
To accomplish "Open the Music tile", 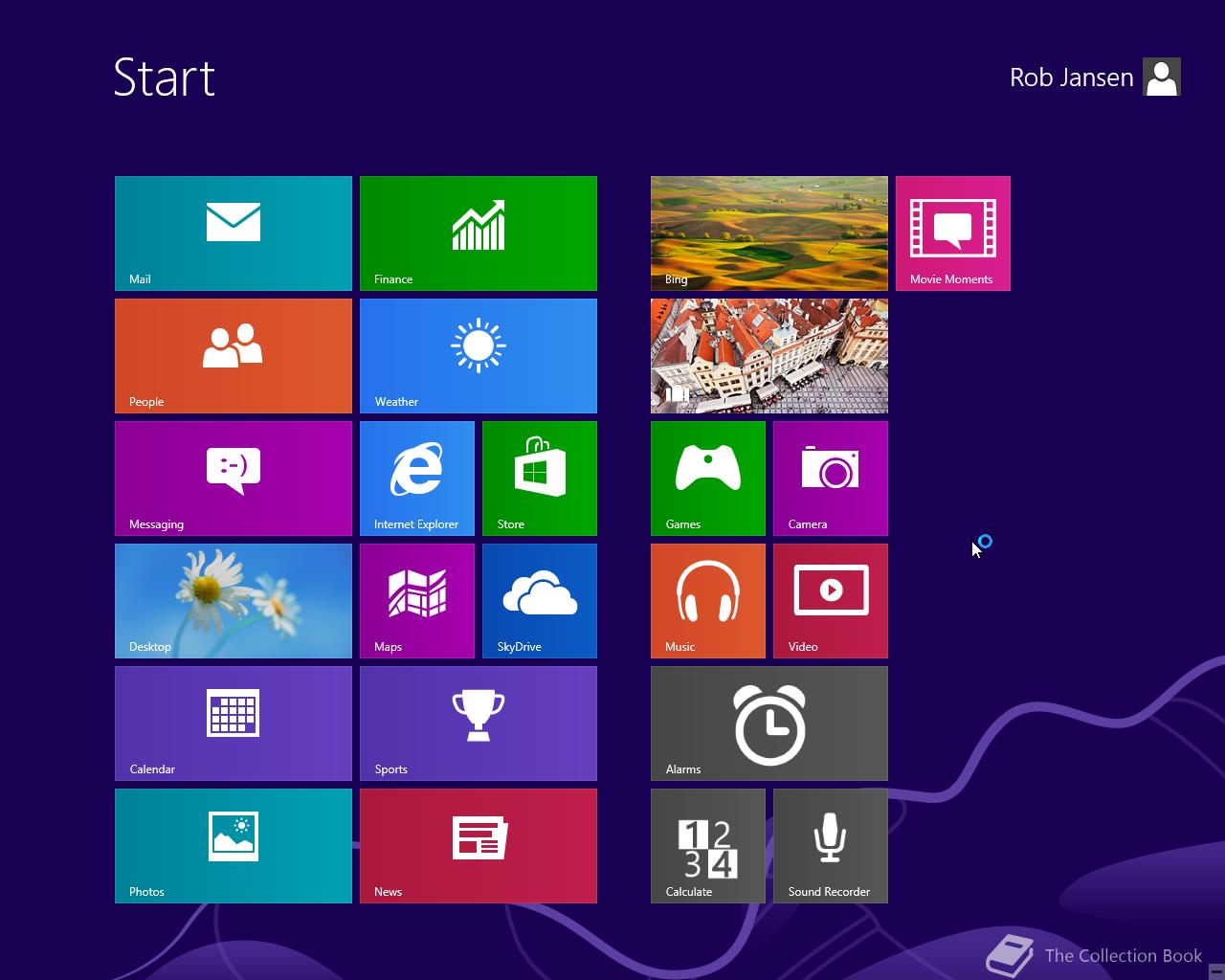I will [708, 601].
